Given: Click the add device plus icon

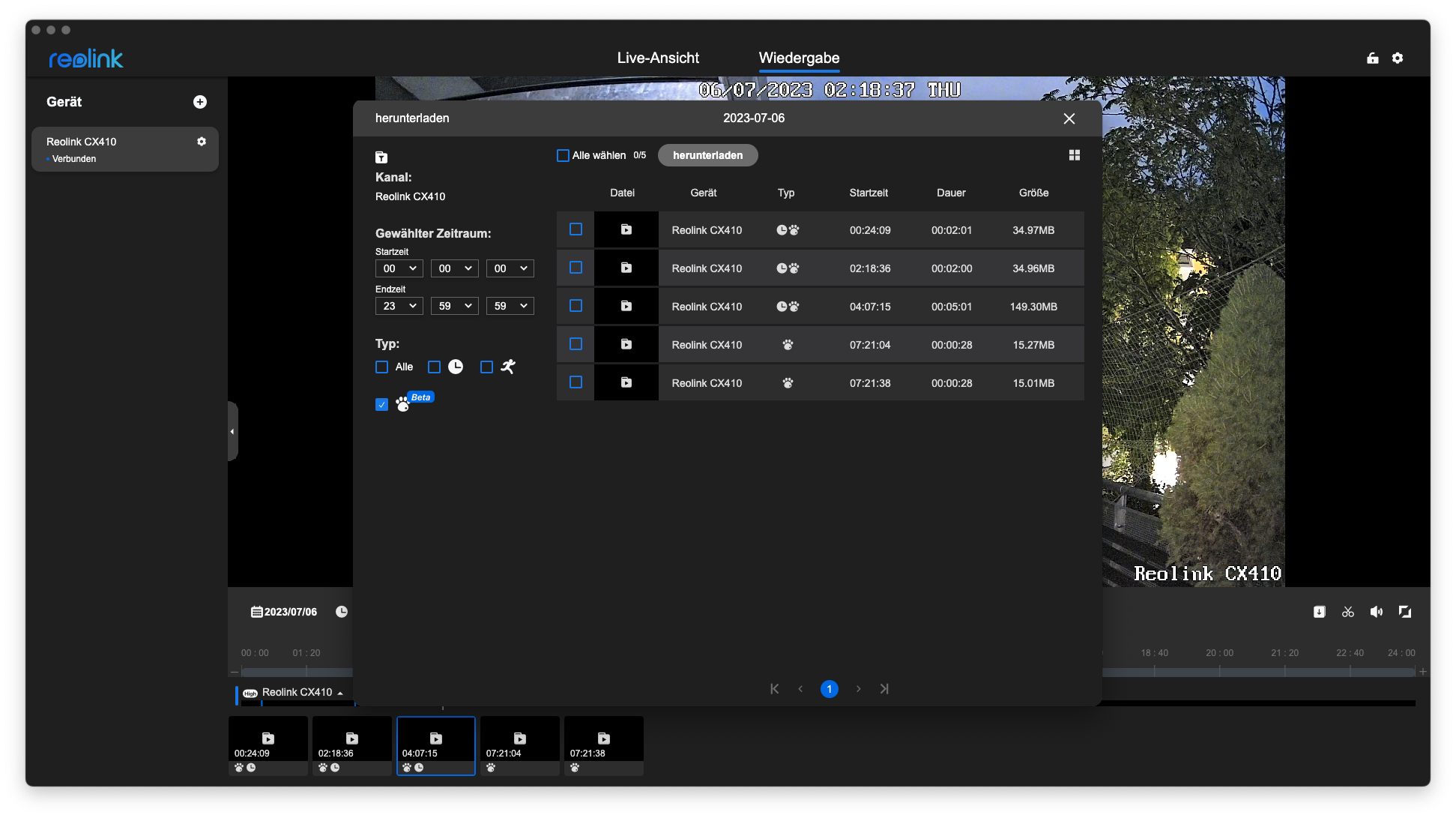Looking at the screenshot, I should (x=200, y=102).
